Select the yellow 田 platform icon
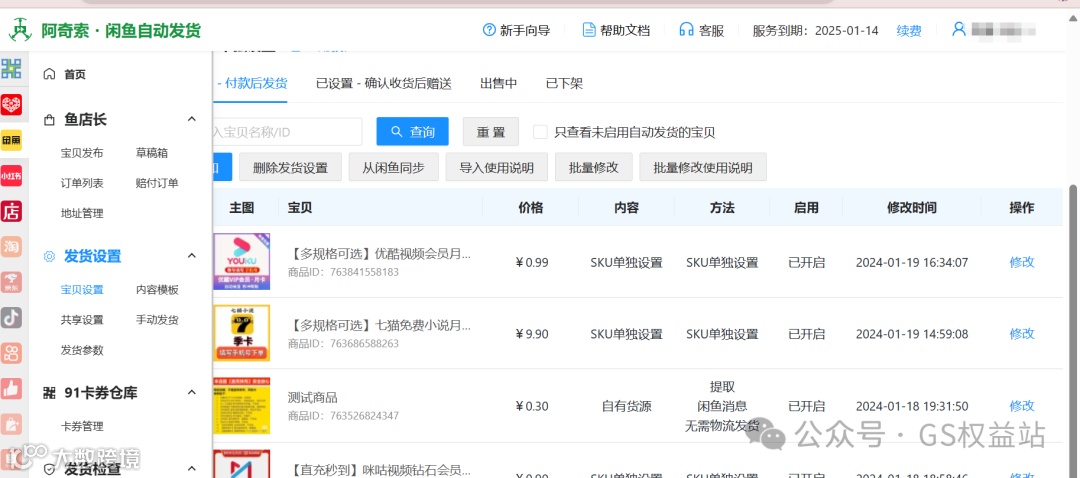This screenshot has width=1080, height=478. (11, 140)
